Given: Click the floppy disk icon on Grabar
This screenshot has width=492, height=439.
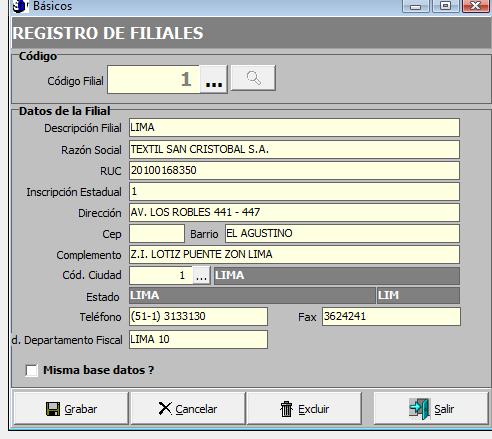Looking at the screenshot, I should [53, 409].
